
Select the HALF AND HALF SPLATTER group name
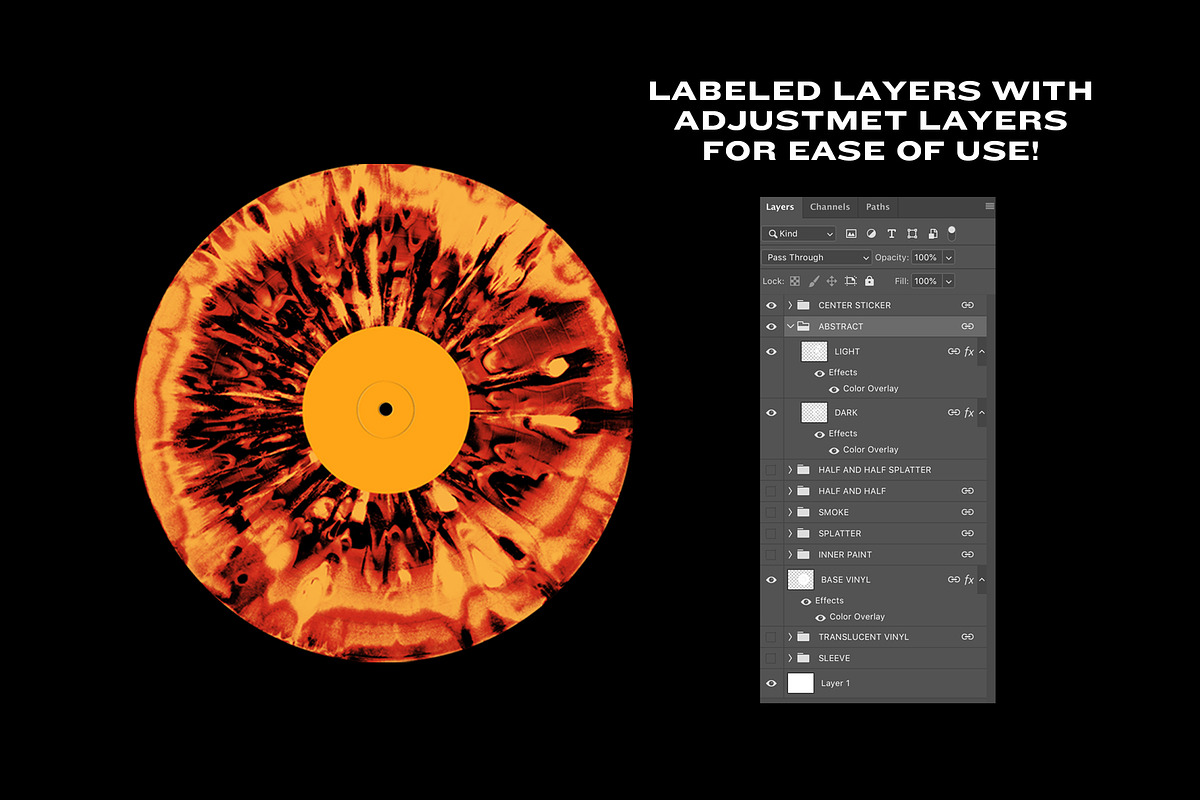click(x=875, y=470)
